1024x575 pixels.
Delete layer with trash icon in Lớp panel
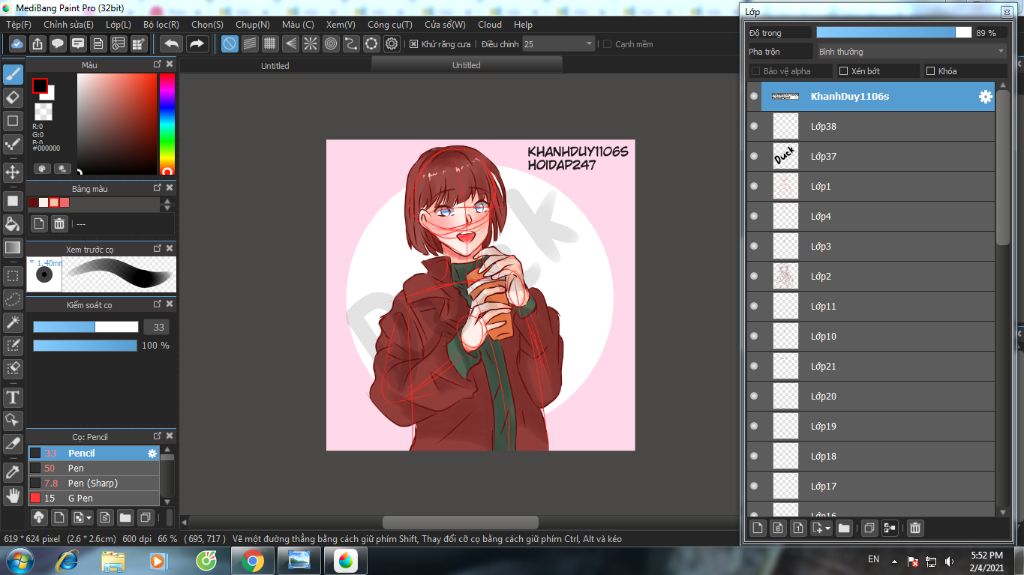click(x=915, y=528)
